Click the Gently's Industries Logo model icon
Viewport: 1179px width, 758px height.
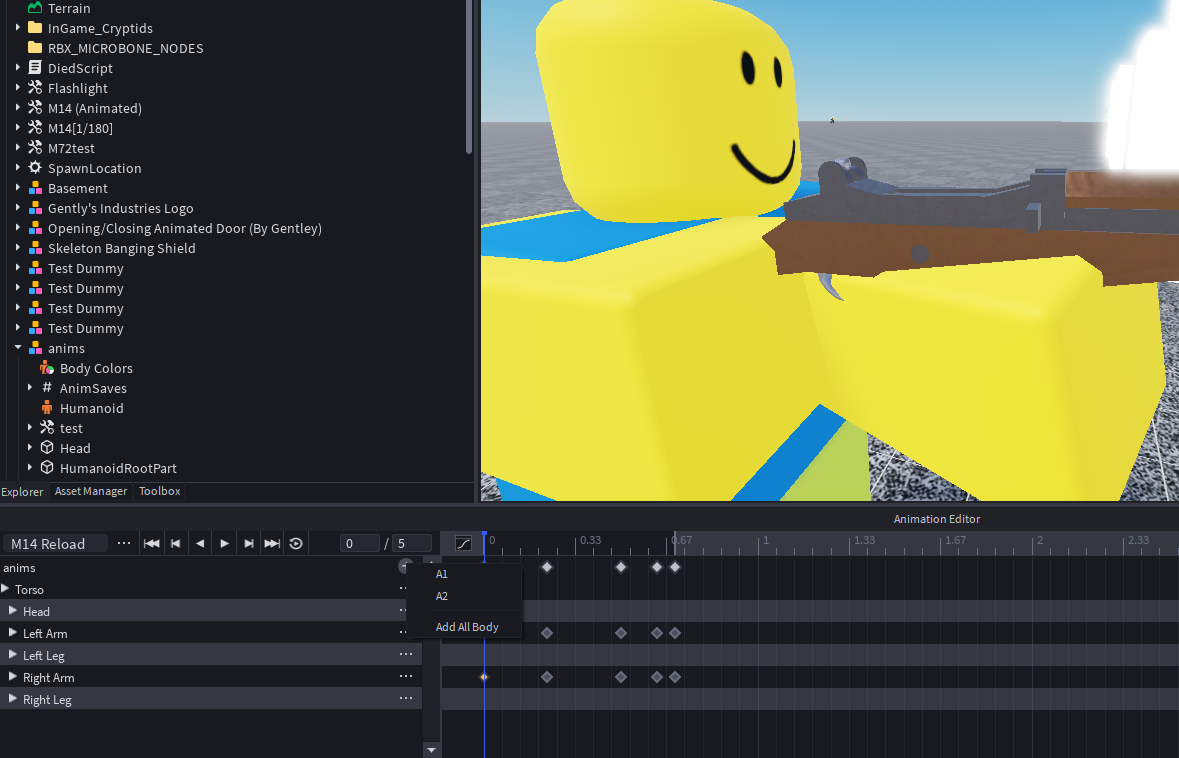pos(35,208)
